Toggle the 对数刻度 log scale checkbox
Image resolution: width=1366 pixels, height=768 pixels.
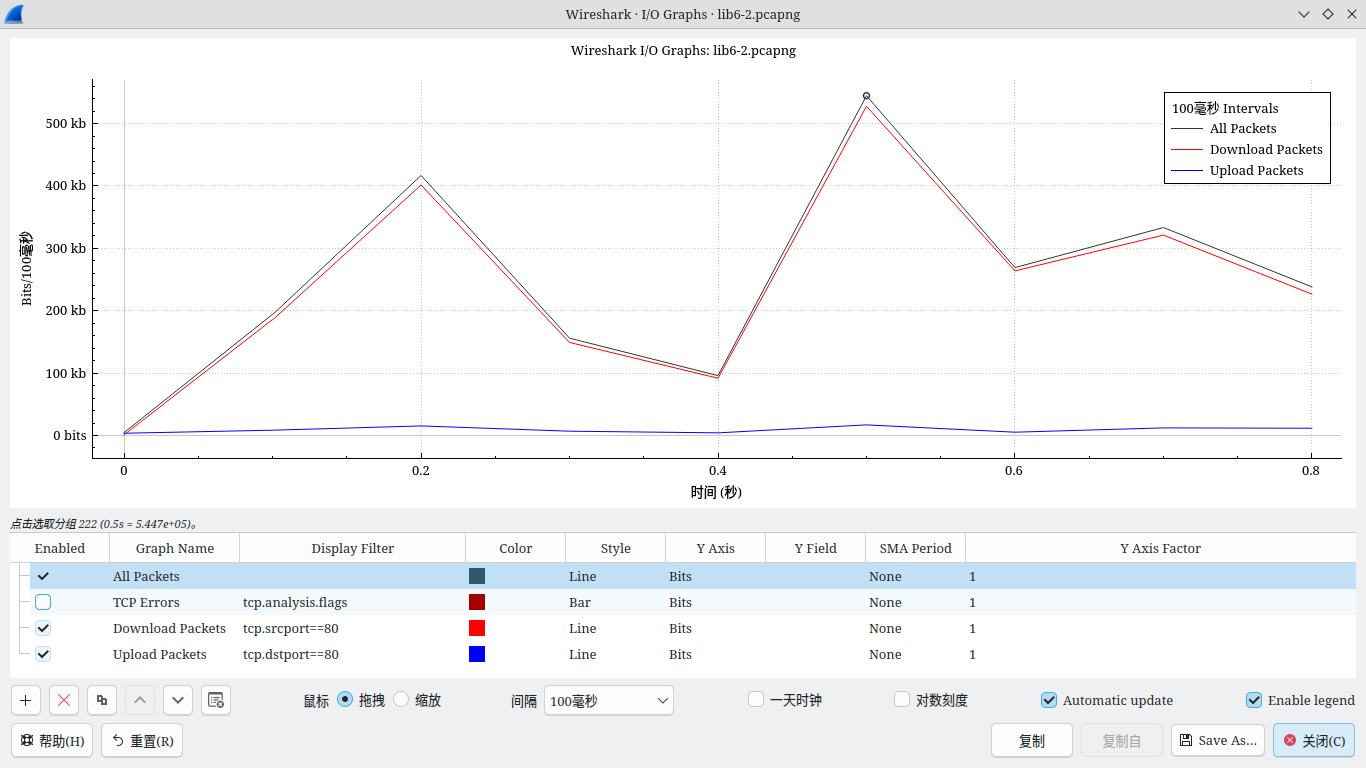pos(902,700)
